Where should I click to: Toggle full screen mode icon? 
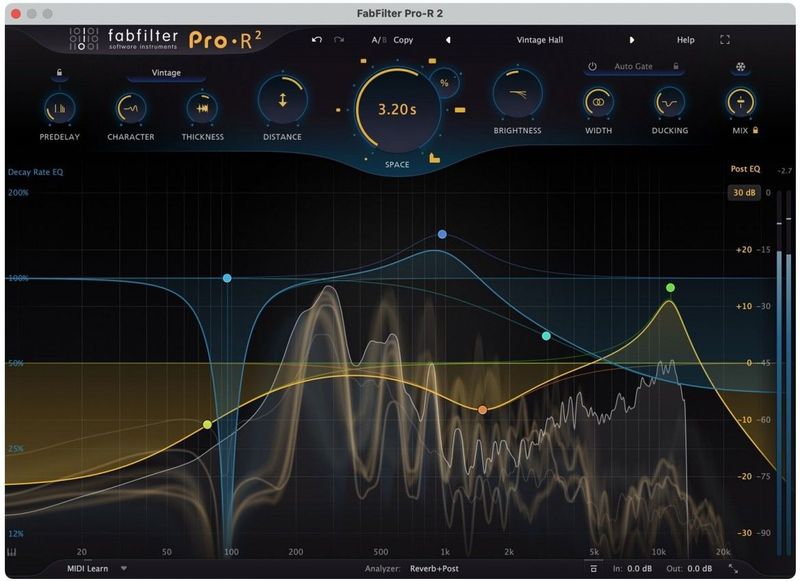[x=724, y=40]
